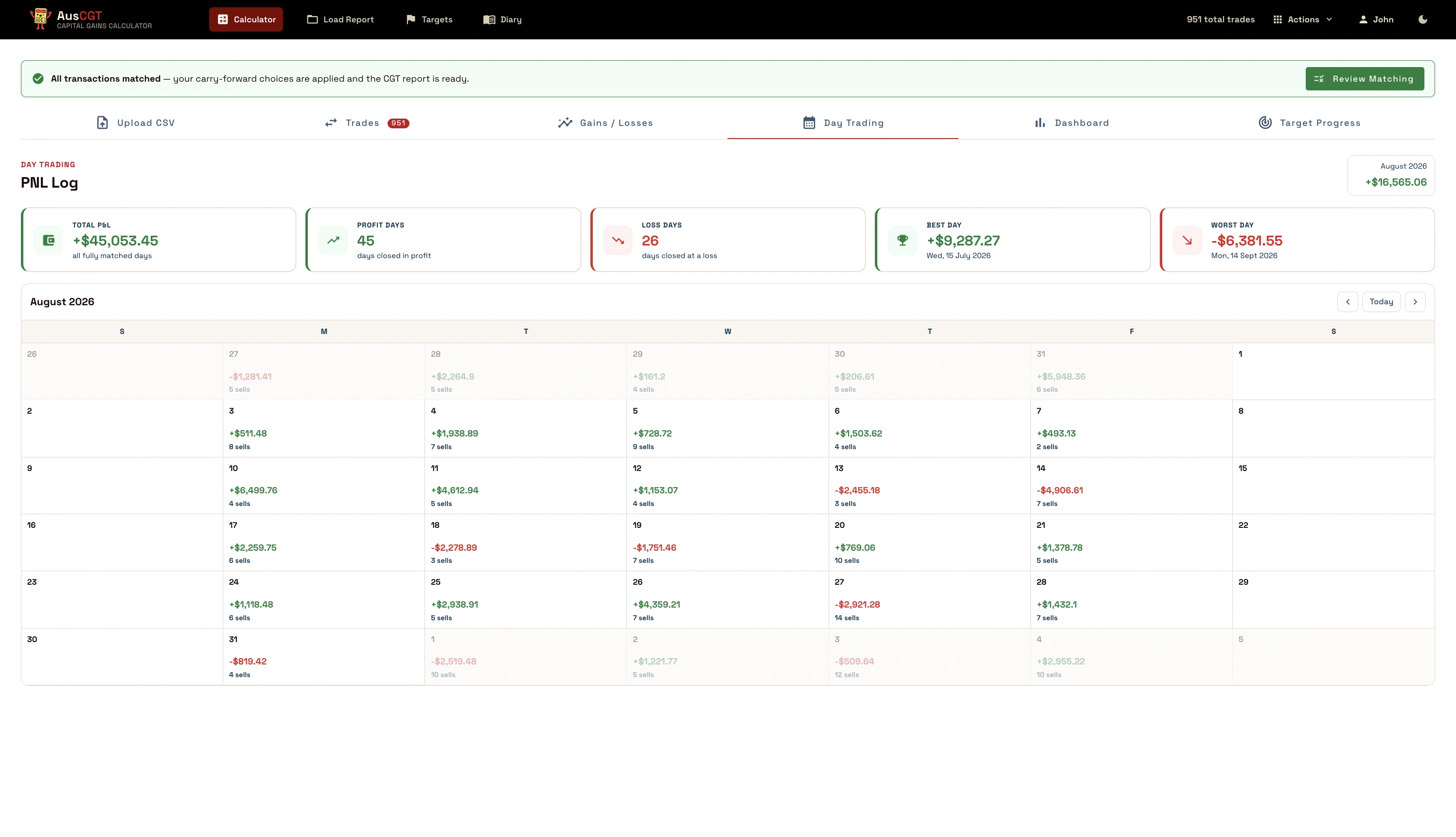Select August 14 cell with -$4,906.61
Image resolution: width=1456 pixels, height=837 pixels.
1131,486
